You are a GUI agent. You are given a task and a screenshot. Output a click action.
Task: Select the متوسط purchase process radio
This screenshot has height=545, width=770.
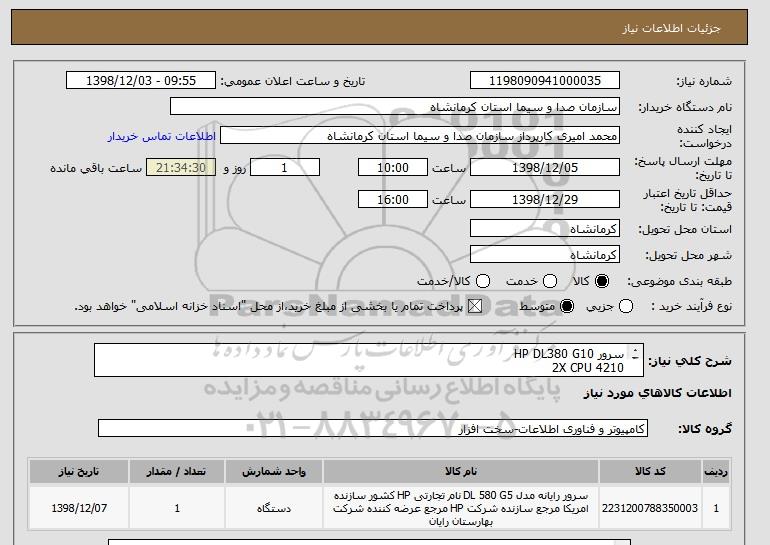567,306
